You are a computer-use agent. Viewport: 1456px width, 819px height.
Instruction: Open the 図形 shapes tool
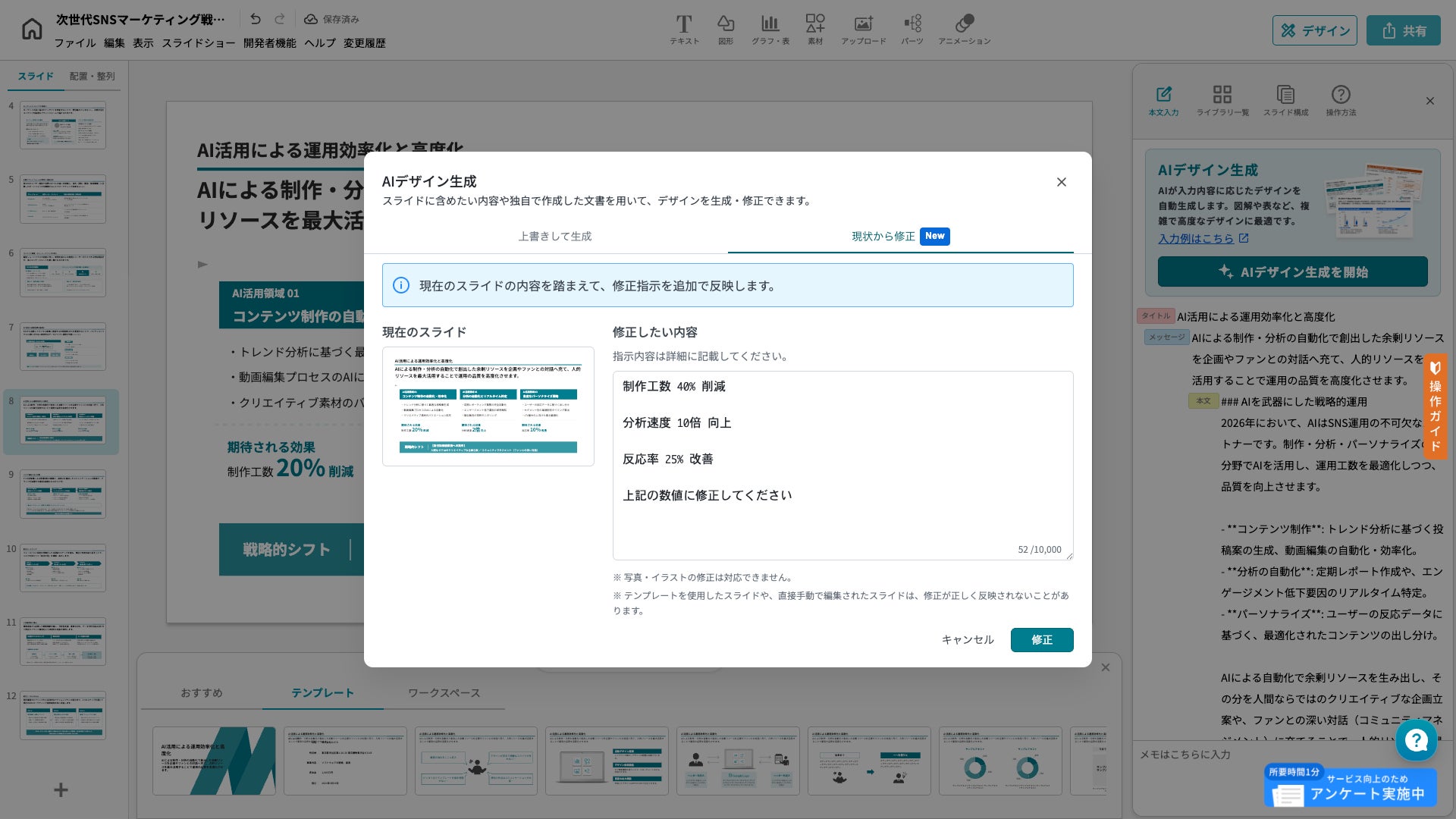(x=726, y=30)
